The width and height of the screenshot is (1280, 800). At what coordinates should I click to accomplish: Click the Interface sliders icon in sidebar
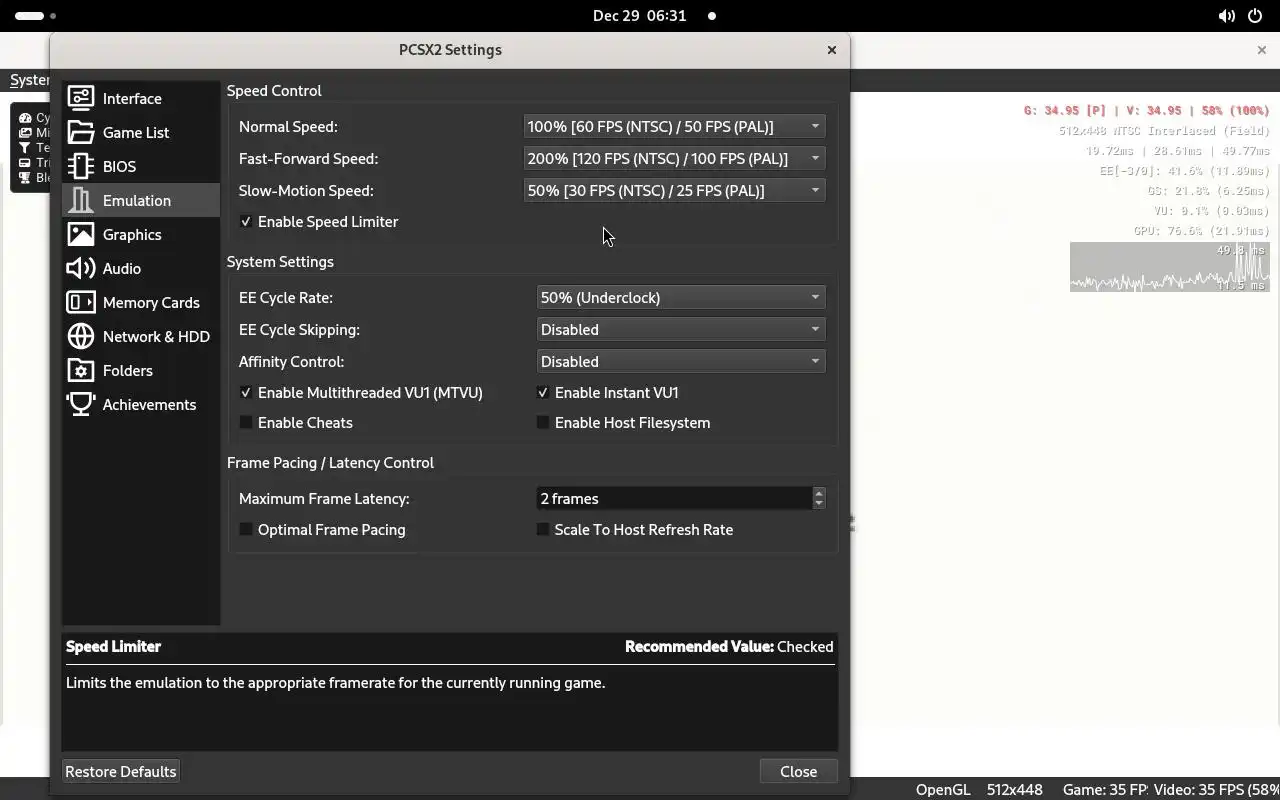(81, 98)
